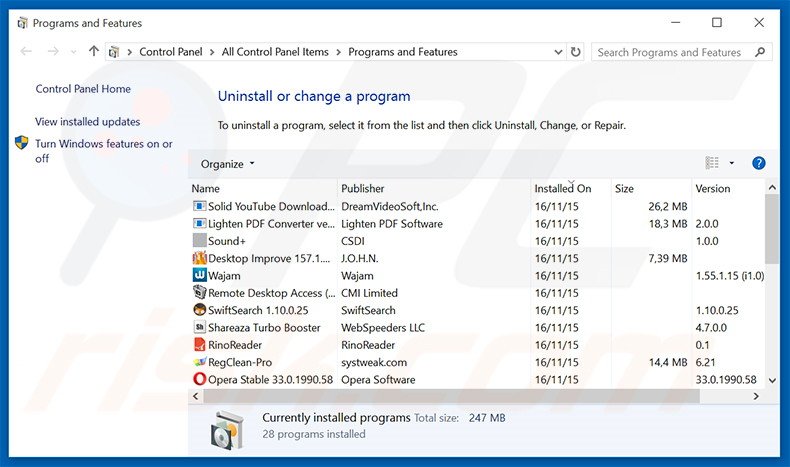Screen dimensions: 790x467
Task: Click the version 1.55.1.15 (i1.0) cell
Action: click(730, 276)
